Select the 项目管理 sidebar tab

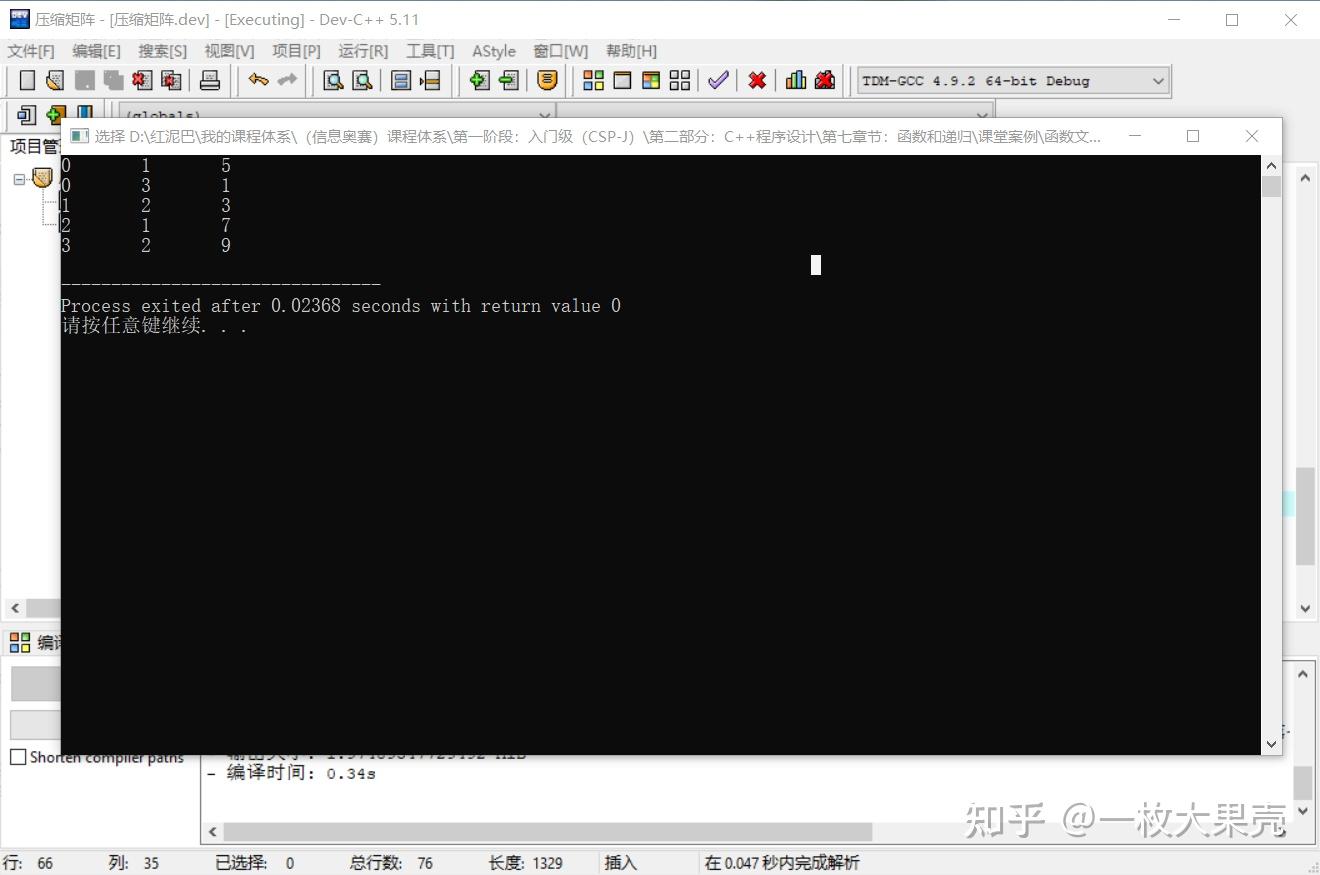(35, 146)
